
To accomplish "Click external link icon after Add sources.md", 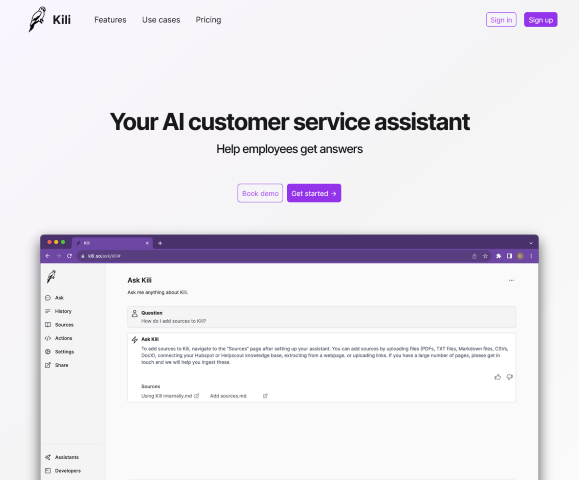I will 265,396.
